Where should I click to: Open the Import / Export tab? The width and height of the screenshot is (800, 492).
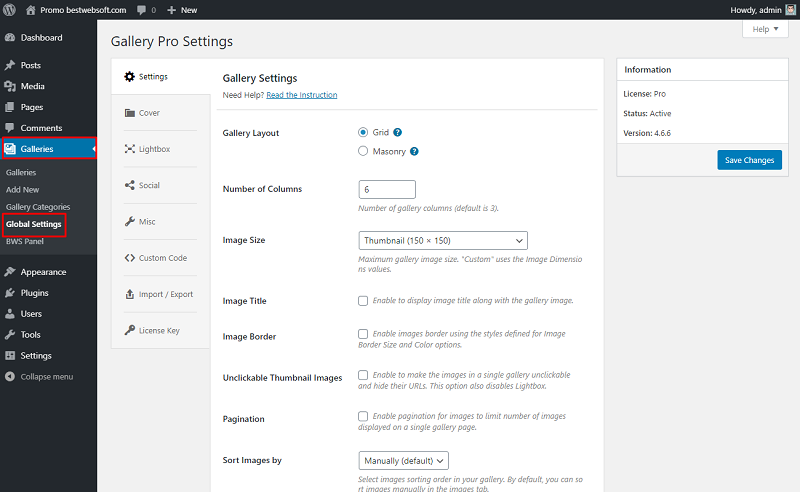click(x=160, y=294)
